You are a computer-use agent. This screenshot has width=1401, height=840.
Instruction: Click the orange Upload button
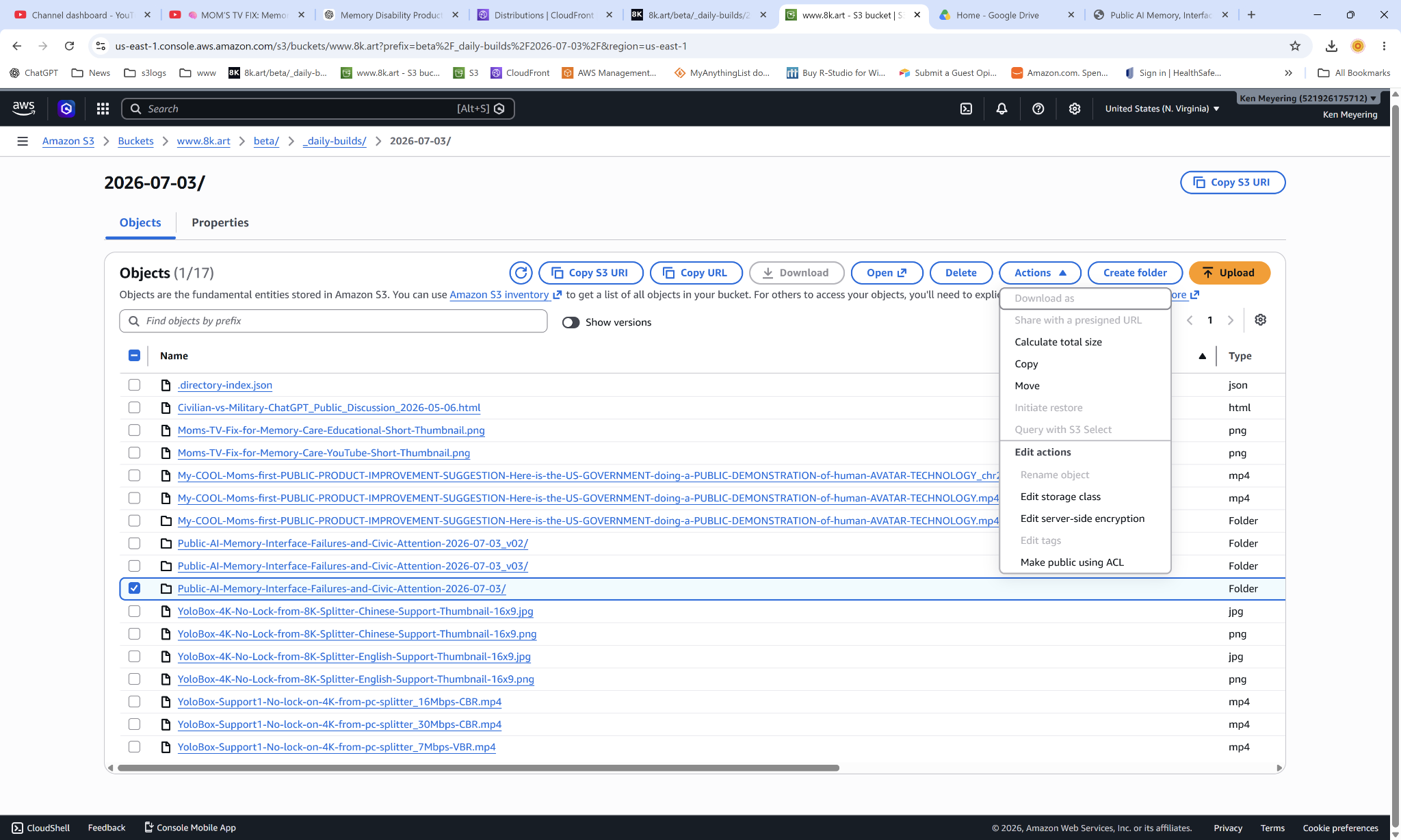click(x=1229, y=273)
